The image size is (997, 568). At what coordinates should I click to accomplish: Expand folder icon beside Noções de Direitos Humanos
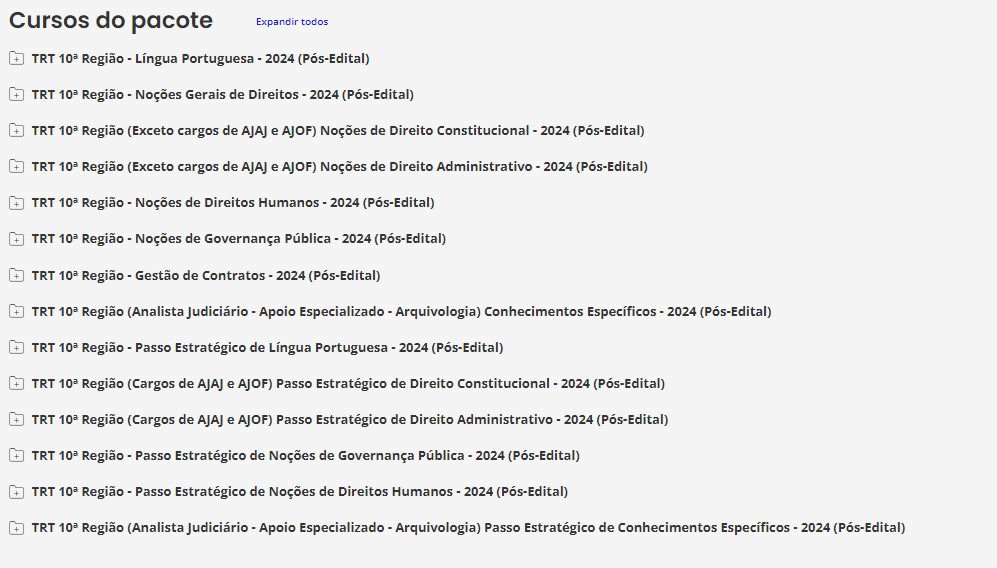point(16,203)
